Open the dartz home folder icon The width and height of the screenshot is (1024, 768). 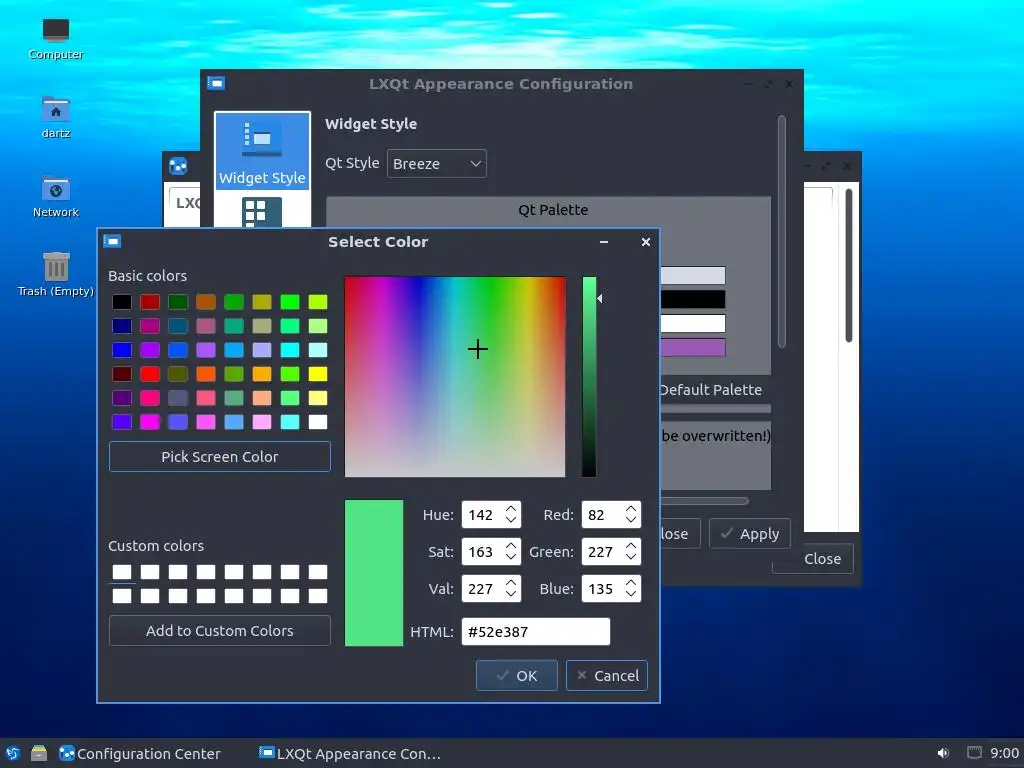(x=56, y=118)
